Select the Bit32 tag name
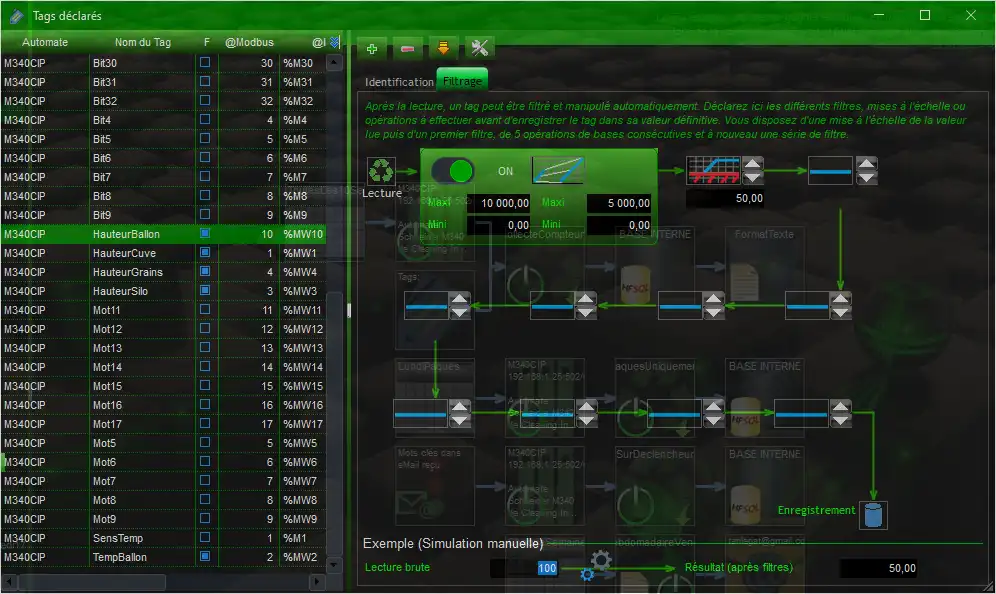The width and height of the screenshot is (996, 594). pos(105,101)
